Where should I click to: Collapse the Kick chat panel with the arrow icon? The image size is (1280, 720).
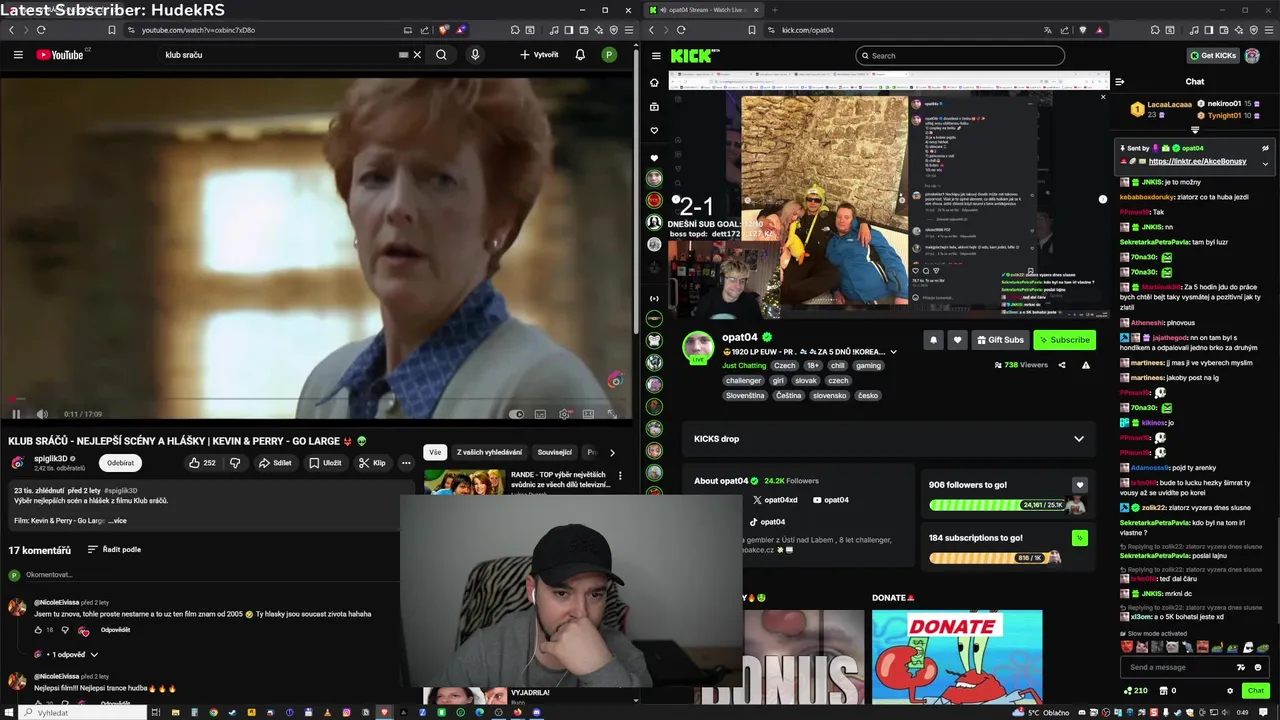(1119, 82)
